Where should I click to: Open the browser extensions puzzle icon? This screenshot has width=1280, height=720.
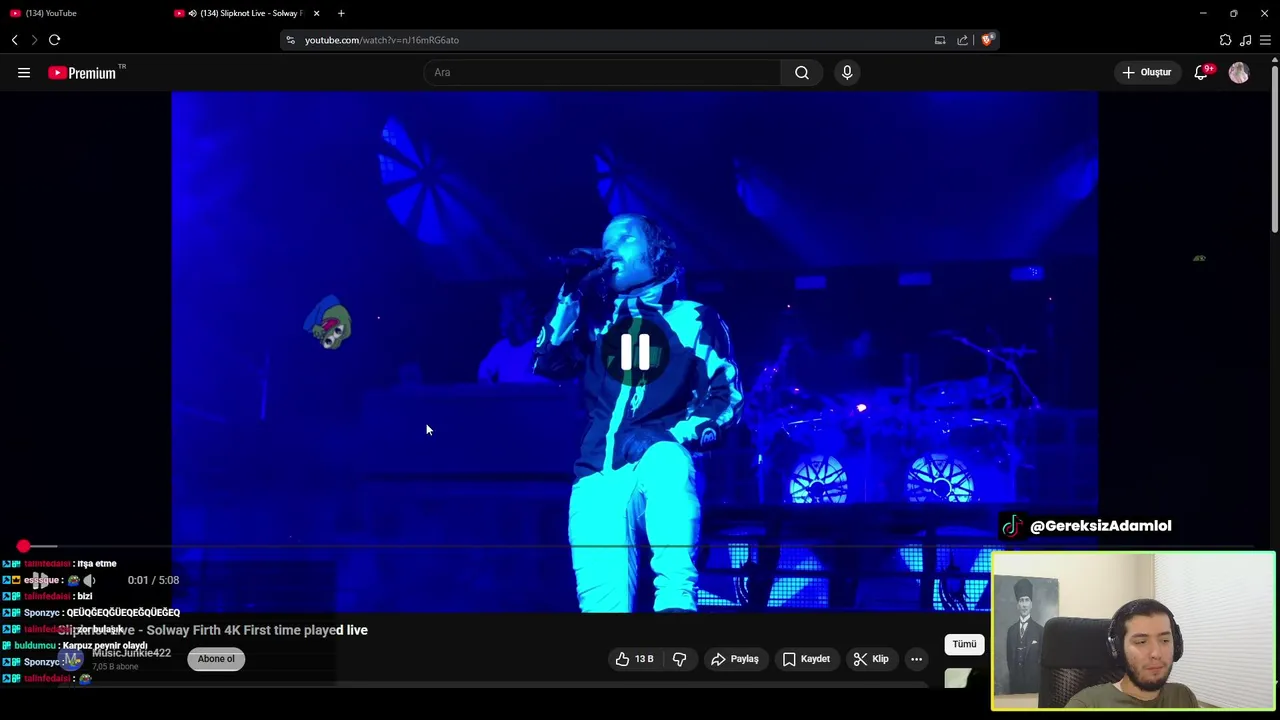1225,40
